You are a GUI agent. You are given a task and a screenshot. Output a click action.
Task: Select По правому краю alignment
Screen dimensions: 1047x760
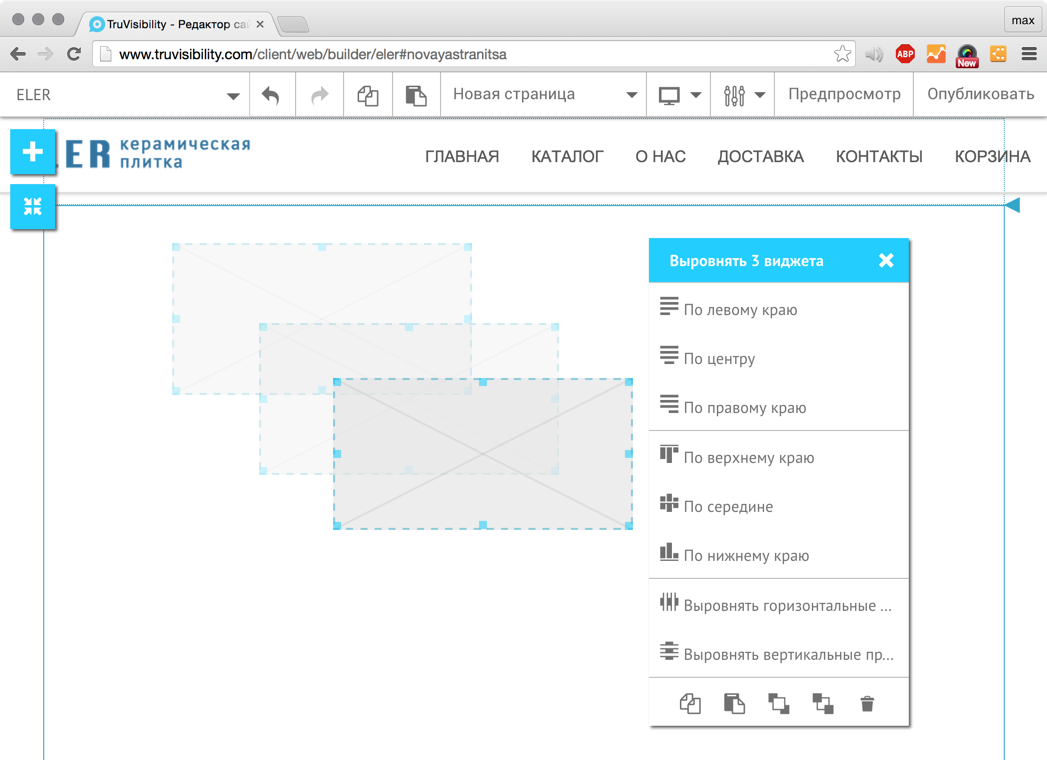tap(779, 407)
